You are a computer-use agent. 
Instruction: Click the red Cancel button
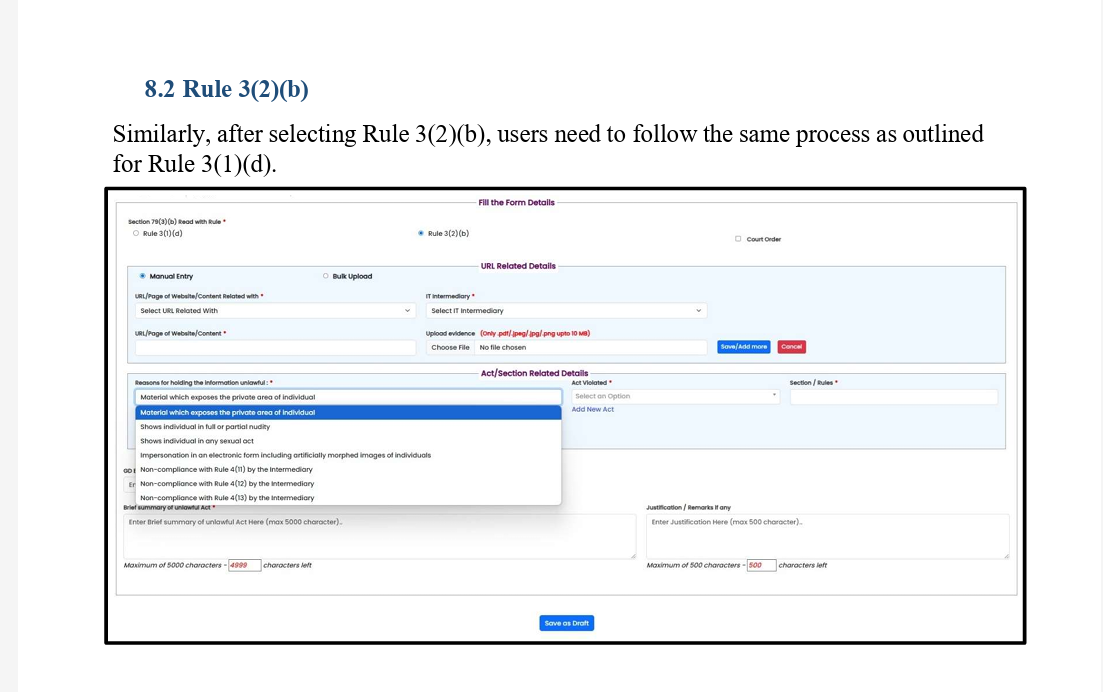click(x=791, y=347)
